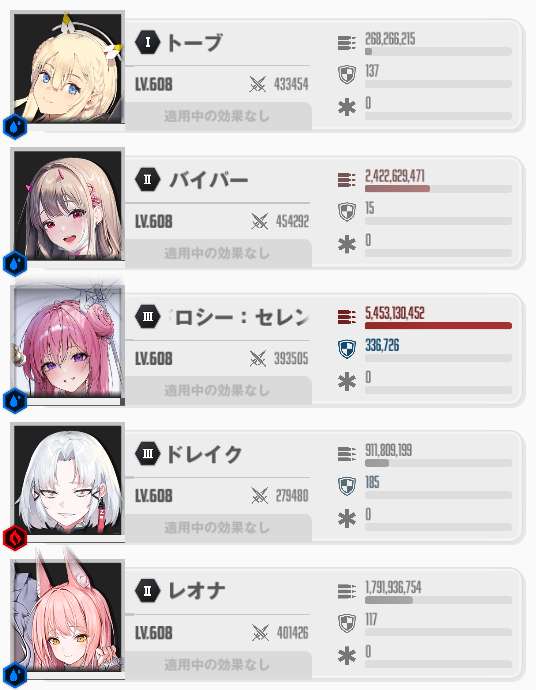
Task: Click the crossed swords icon next to 433454
Action: click(x=258, y=84)
